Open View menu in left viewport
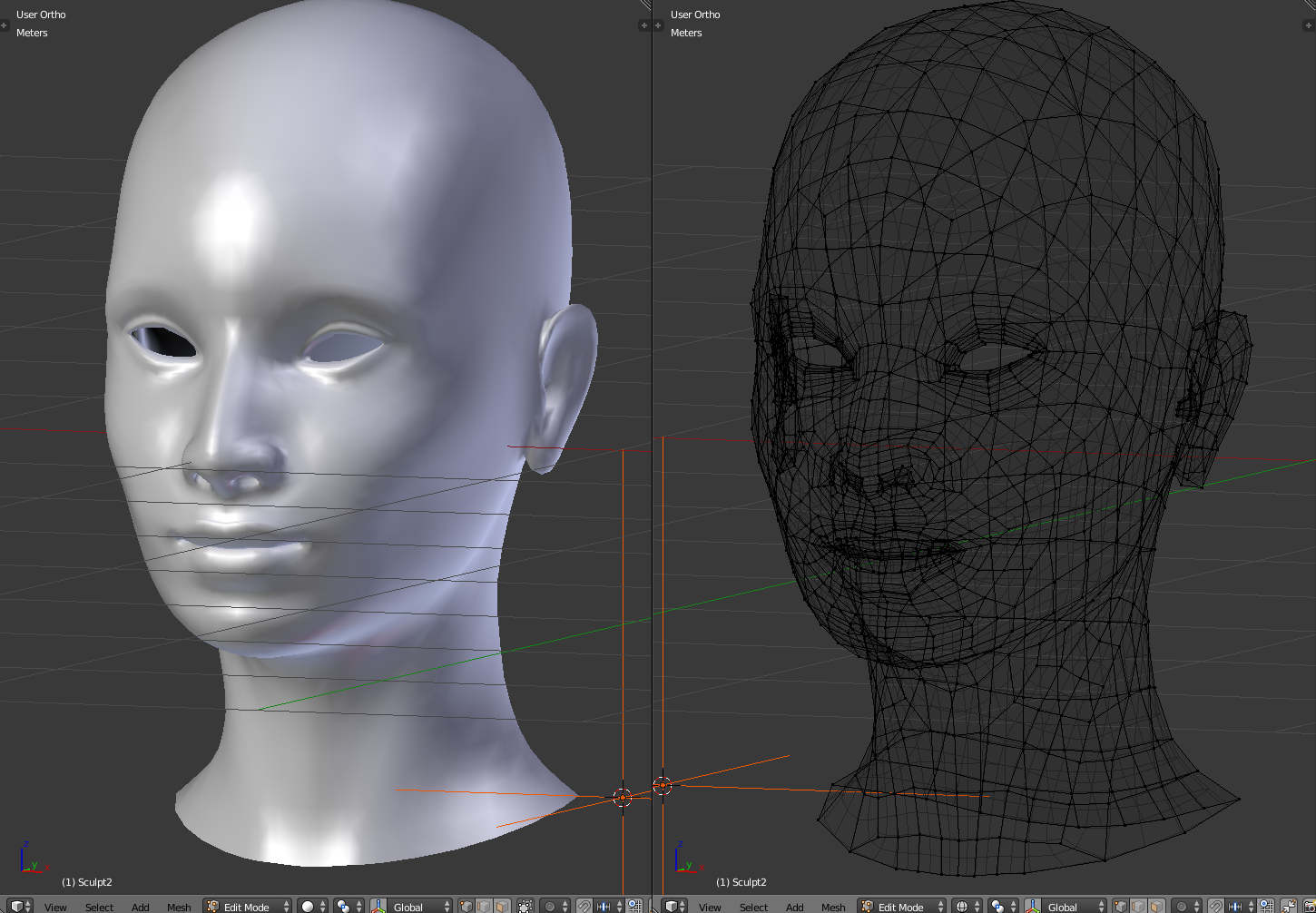 [x=55, y=907]
